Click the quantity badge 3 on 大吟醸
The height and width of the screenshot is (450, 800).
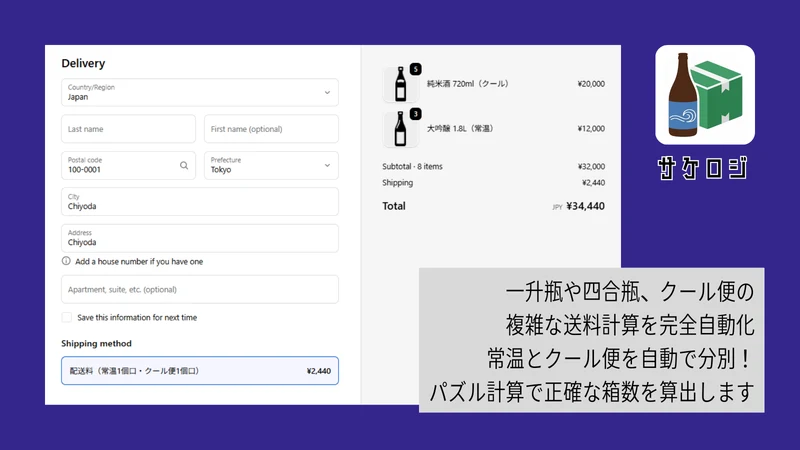416,114
